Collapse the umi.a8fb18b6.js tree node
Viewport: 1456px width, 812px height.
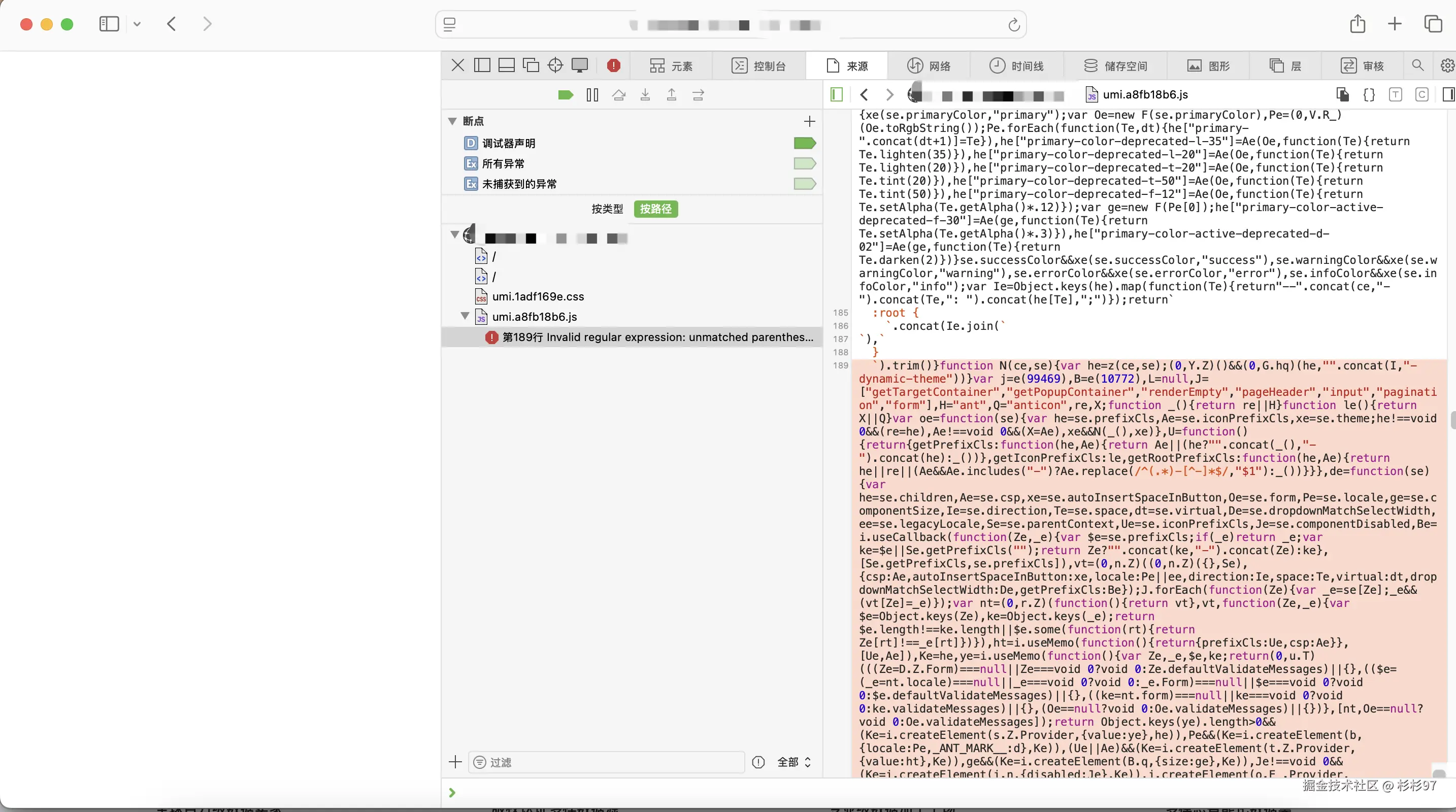[x=465, y=317]
